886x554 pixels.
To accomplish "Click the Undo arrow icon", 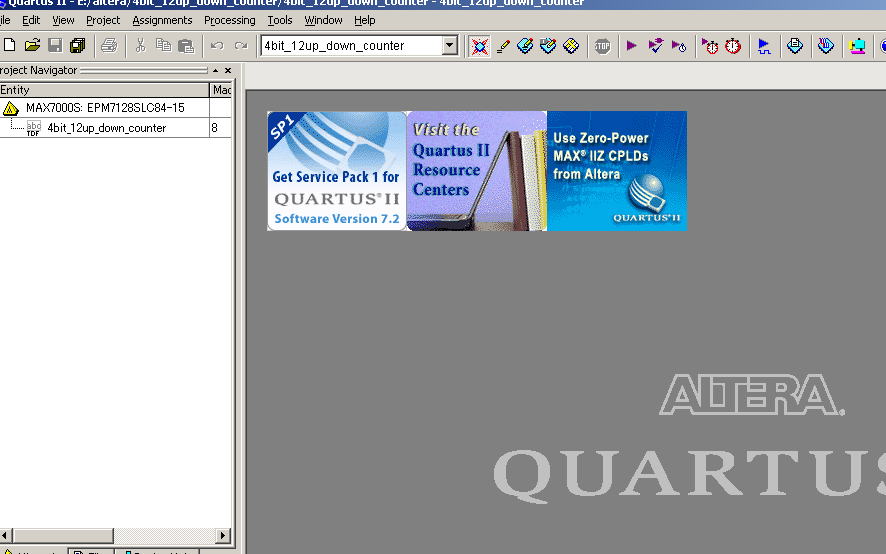I will point(217,46).
